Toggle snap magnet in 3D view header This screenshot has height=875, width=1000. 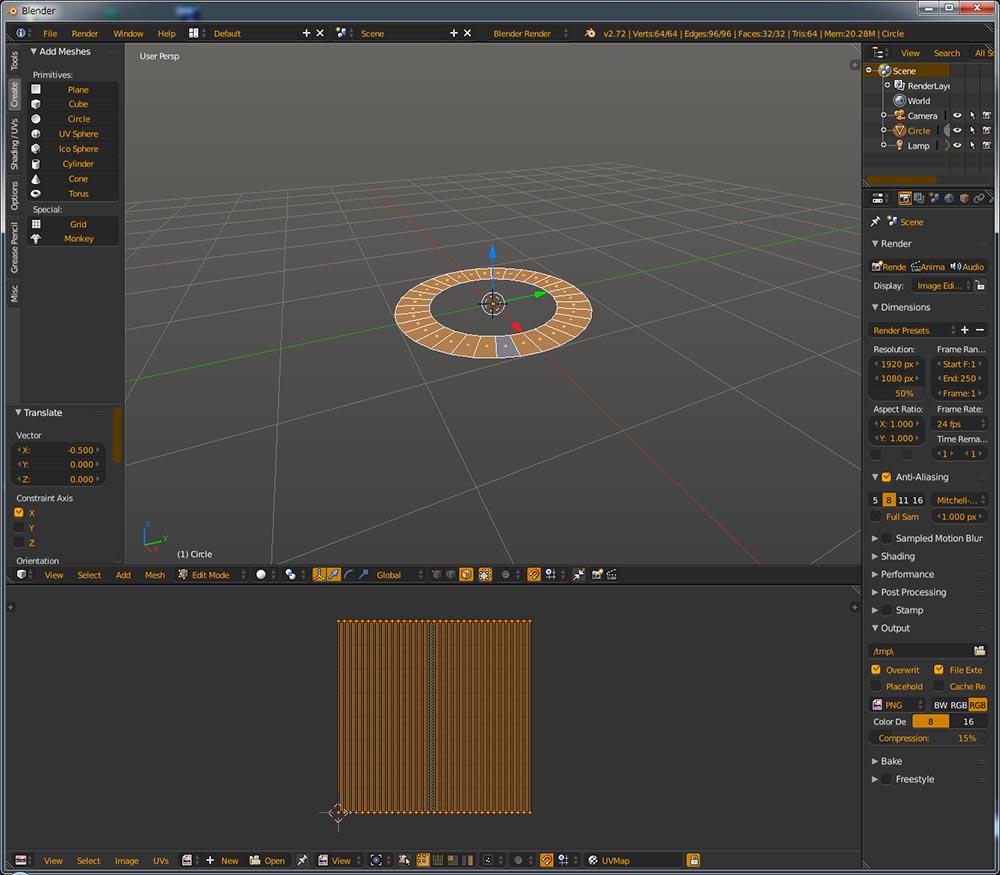point(534,575)
